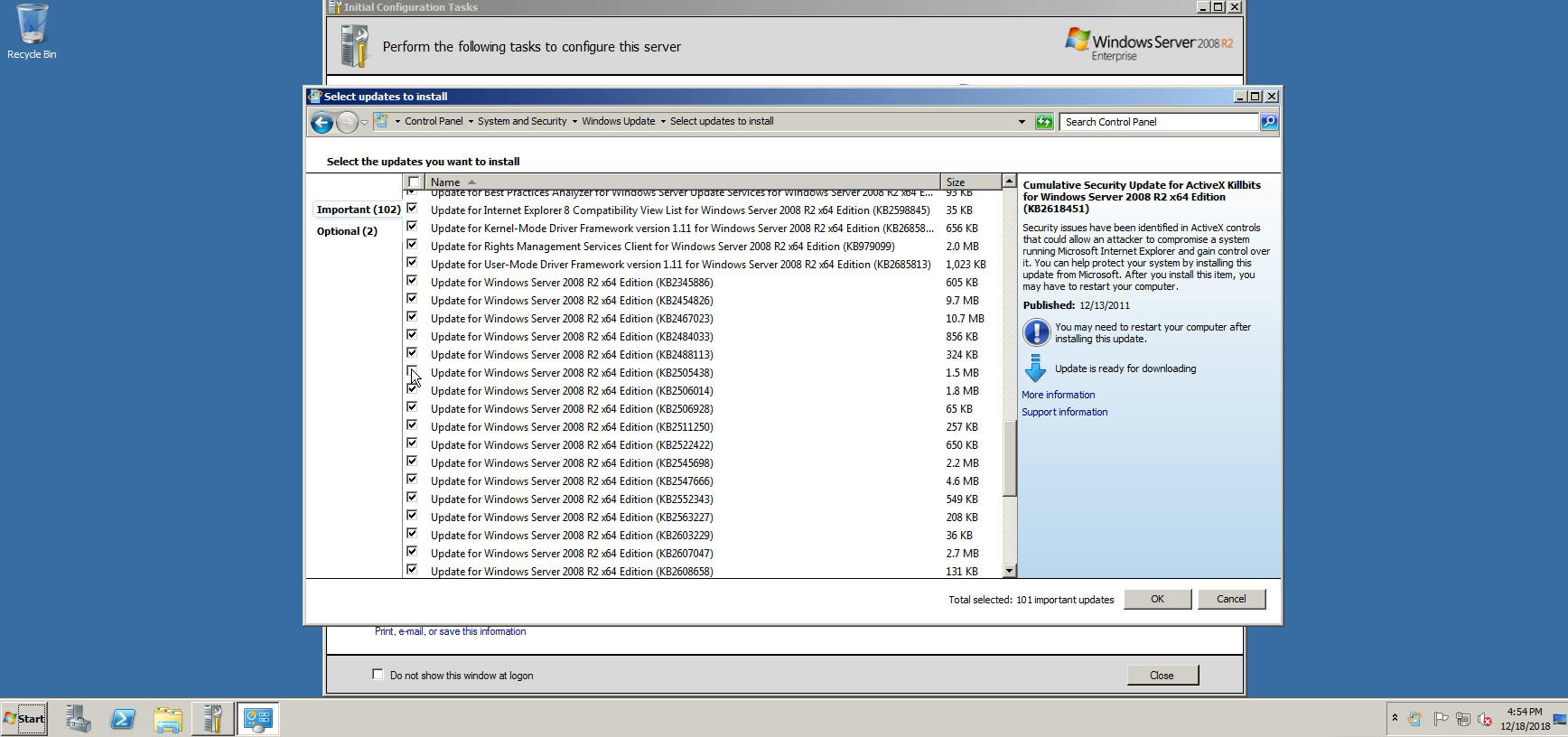Select update row KB2603229

(702, 535)
